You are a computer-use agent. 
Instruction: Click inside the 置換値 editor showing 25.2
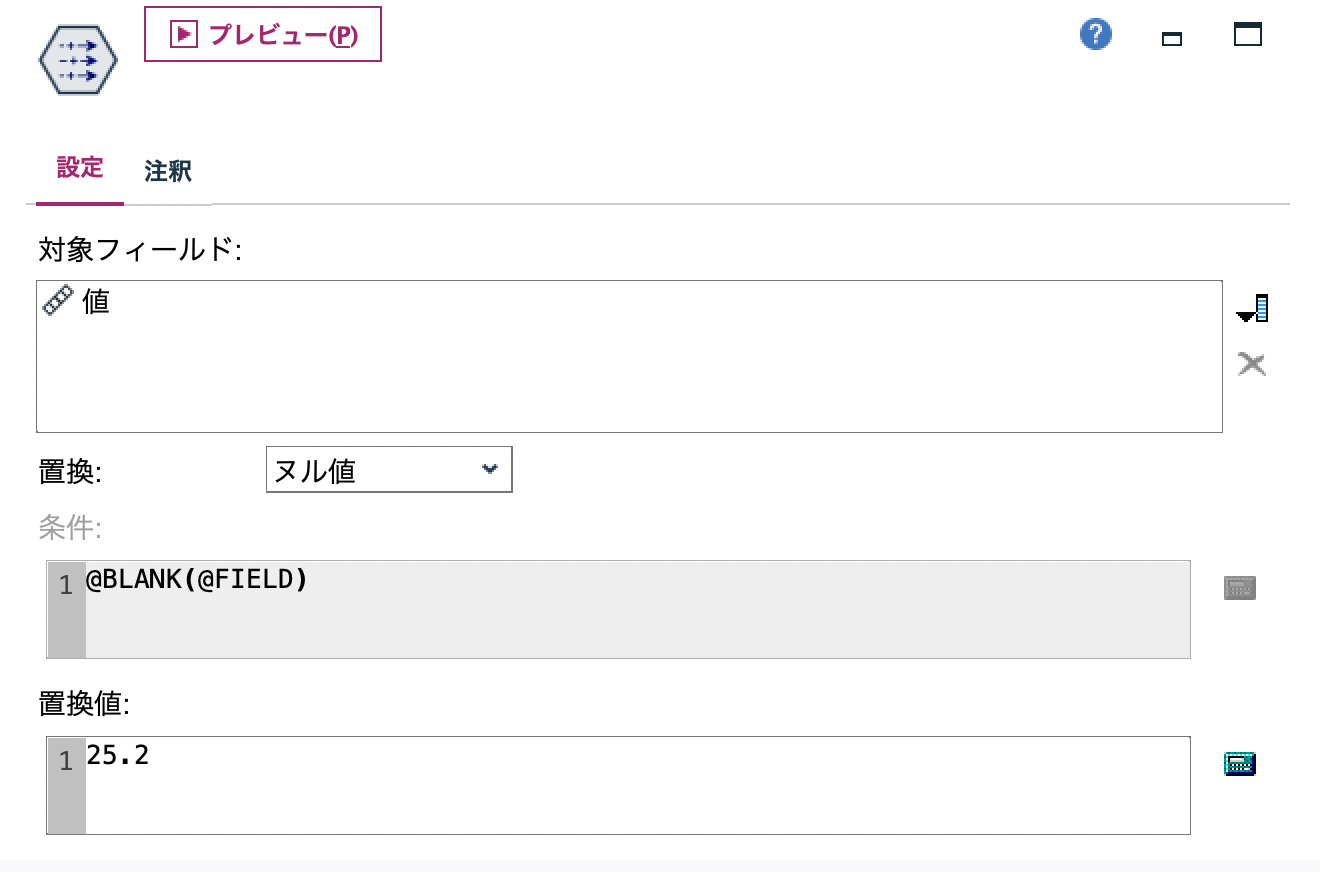pos(400,786)
